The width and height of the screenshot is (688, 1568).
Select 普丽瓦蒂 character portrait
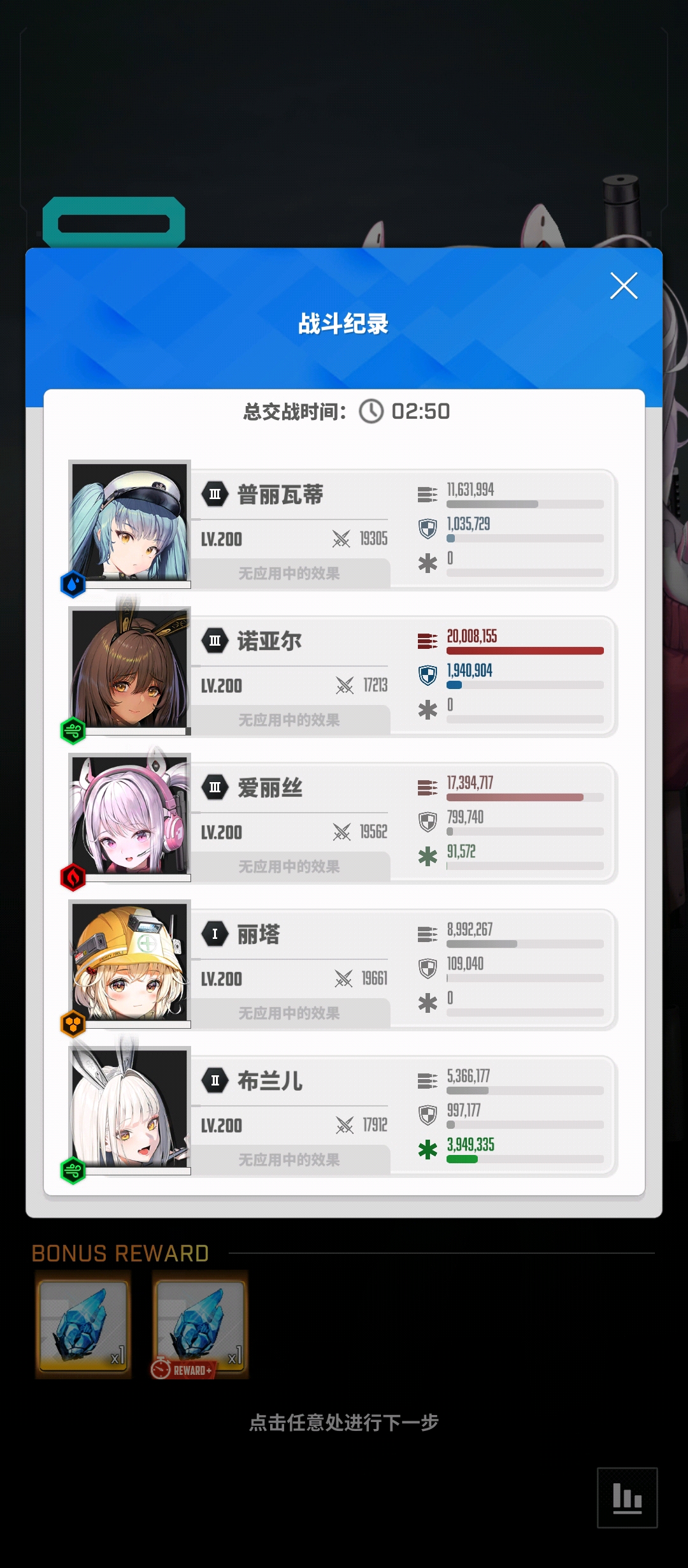(129, 521)
